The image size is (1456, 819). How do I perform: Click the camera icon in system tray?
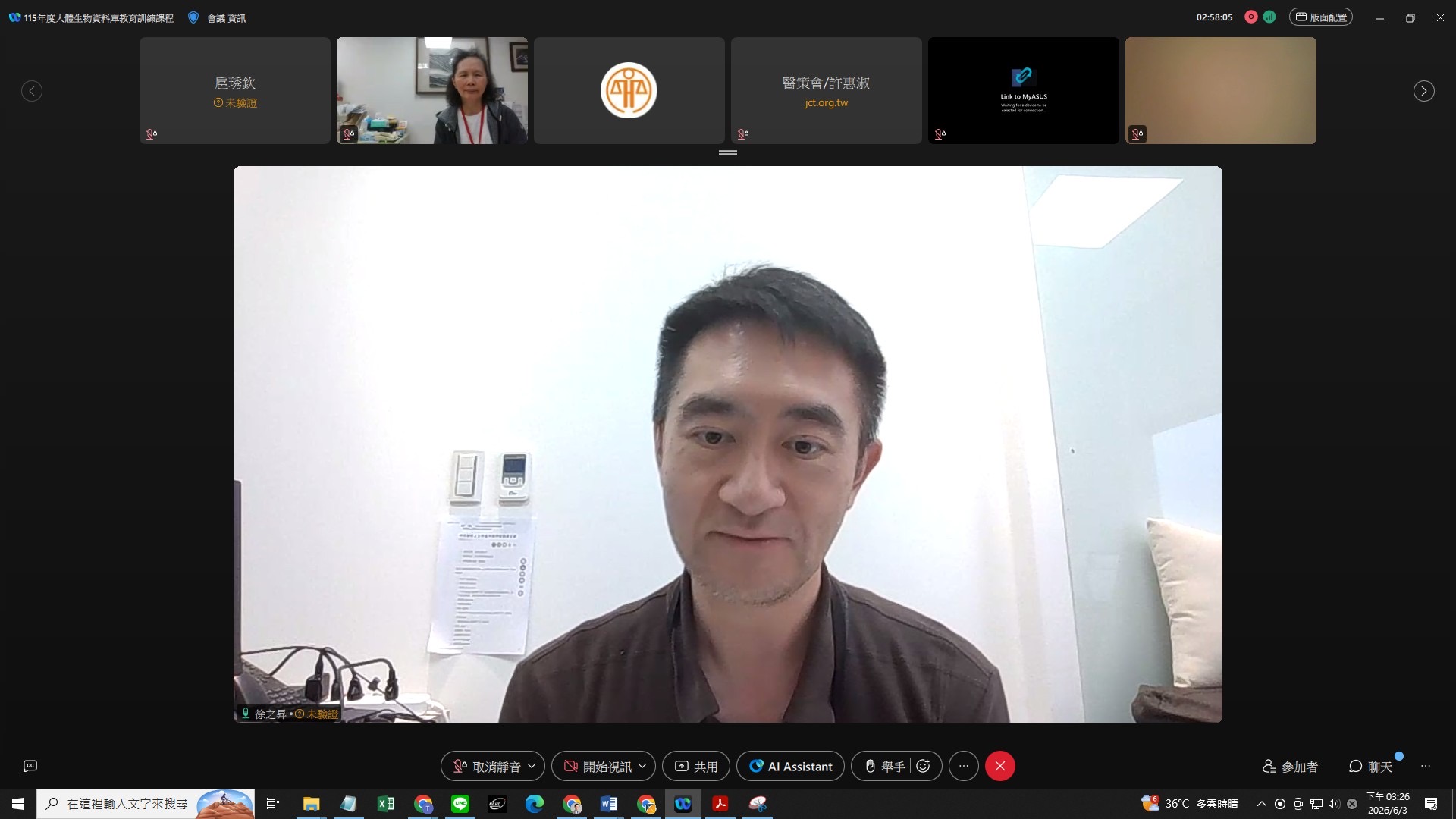1298,804
